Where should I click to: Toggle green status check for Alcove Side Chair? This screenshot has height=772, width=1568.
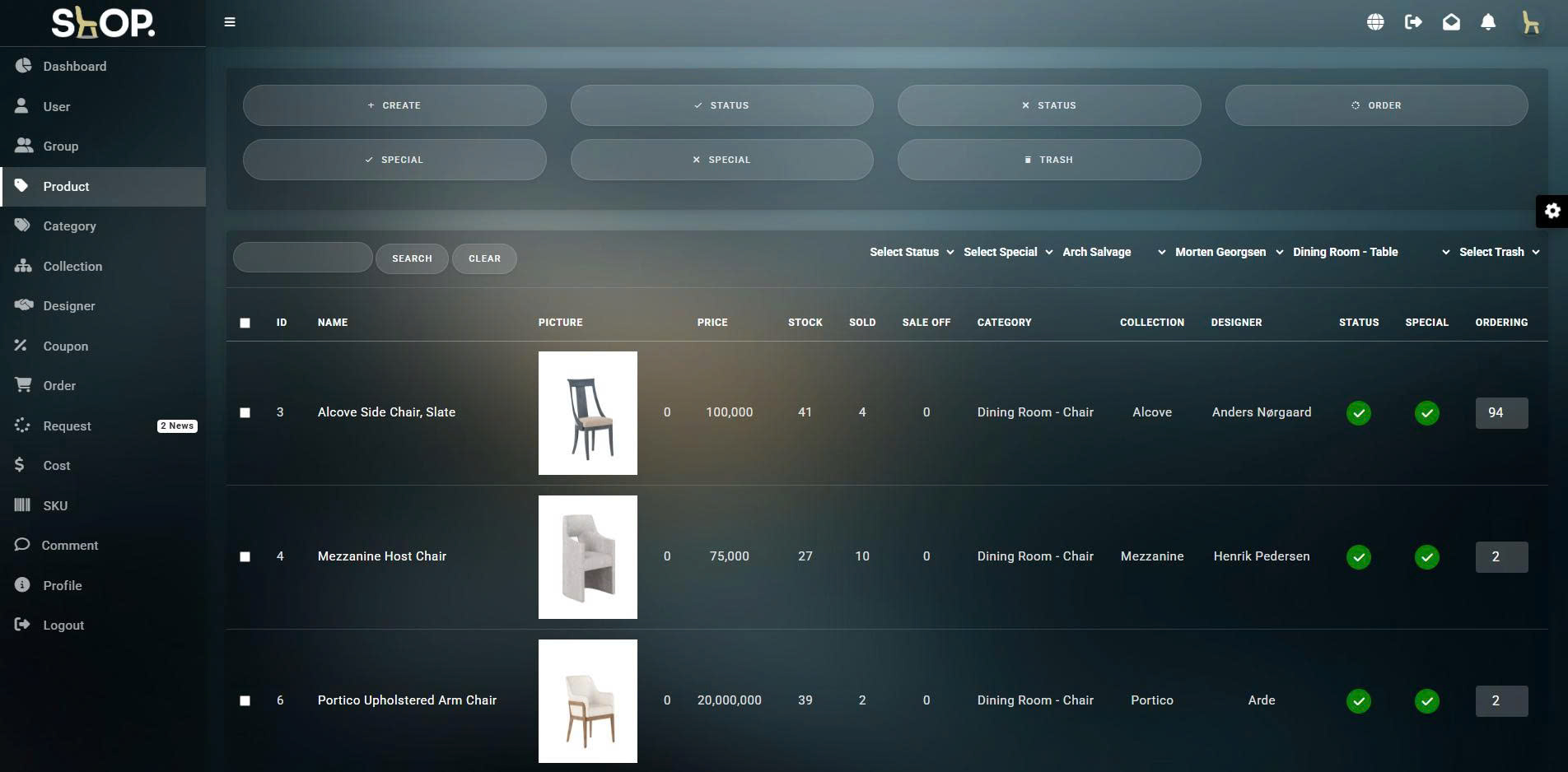pyautogui.click(x=1358, y=413)
